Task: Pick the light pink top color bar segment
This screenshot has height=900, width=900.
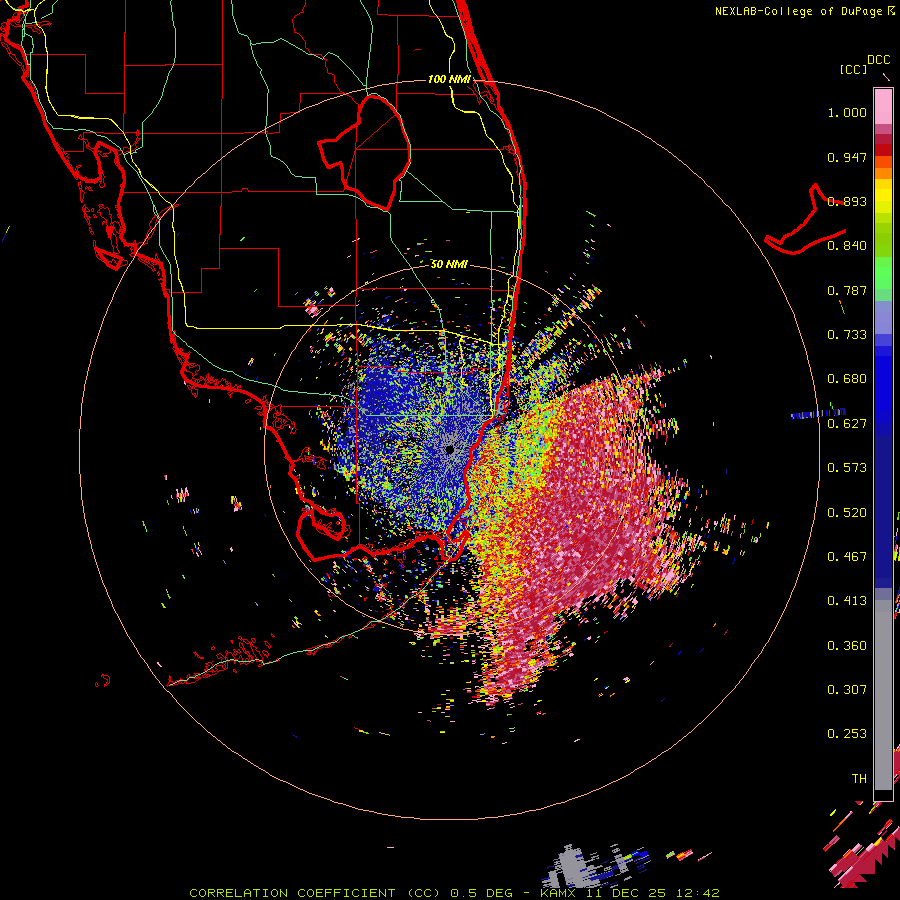Action: click(883, 107)
